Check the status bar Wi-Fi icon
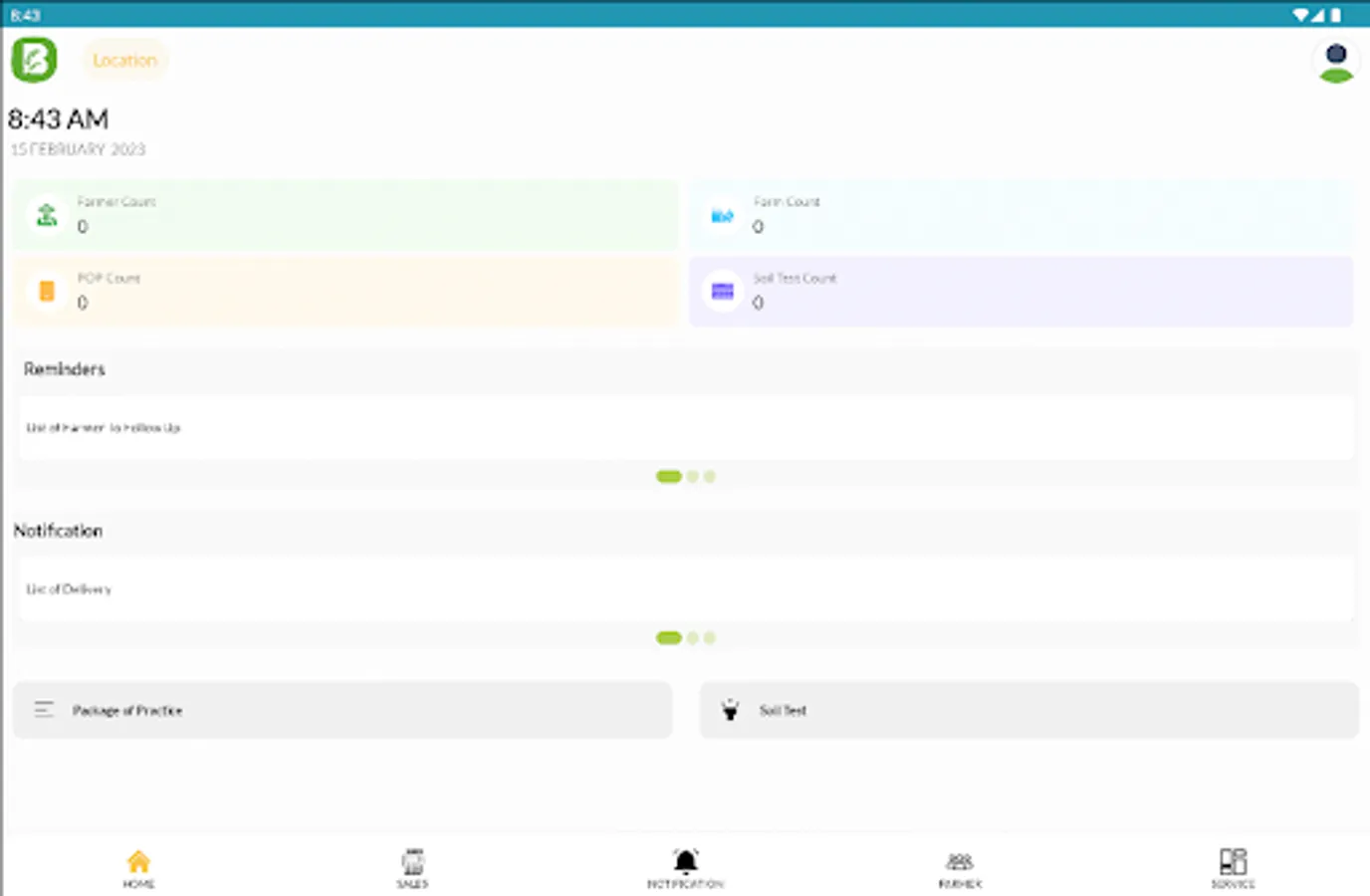 point(1300,15)
